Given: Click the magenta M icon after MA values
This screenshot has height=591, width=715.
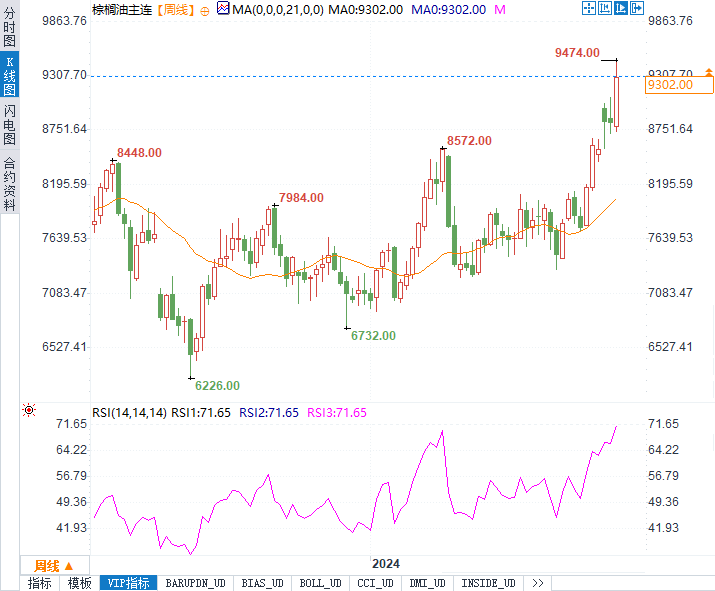Looking at the screenshot, I should pos(500,9).
